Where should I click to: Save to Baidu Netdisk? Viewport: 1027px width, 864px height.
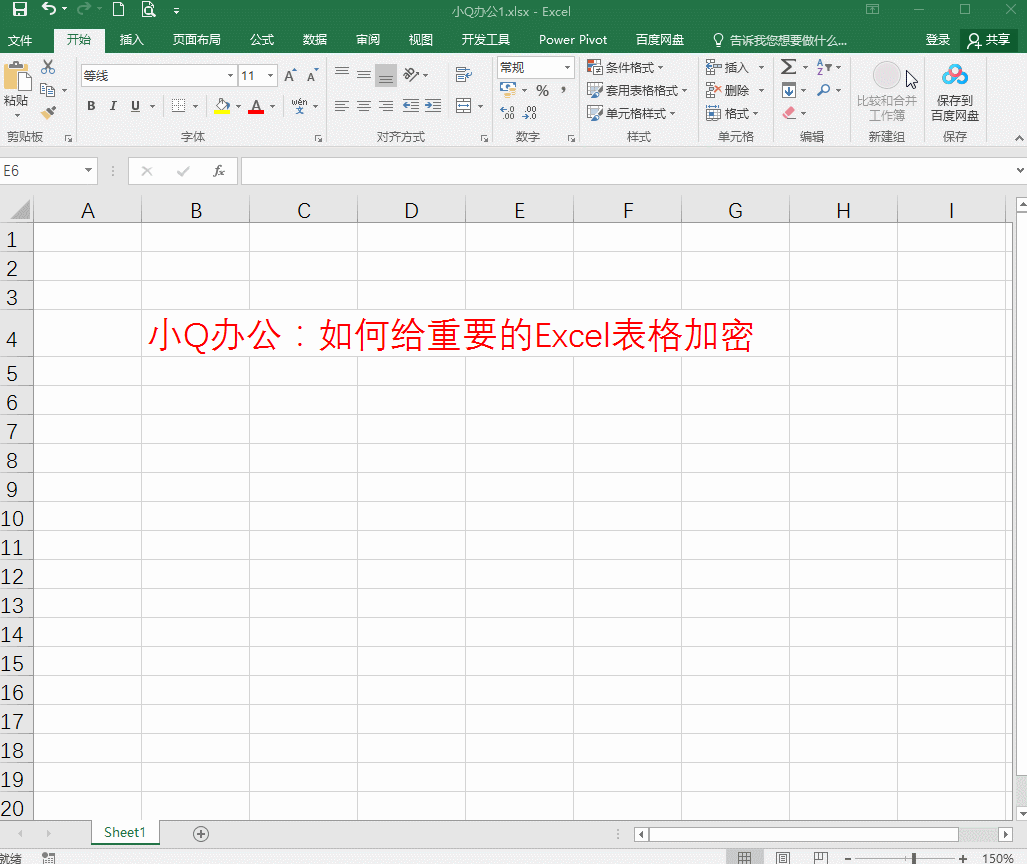pyautogui.click(x=955, y=93)
